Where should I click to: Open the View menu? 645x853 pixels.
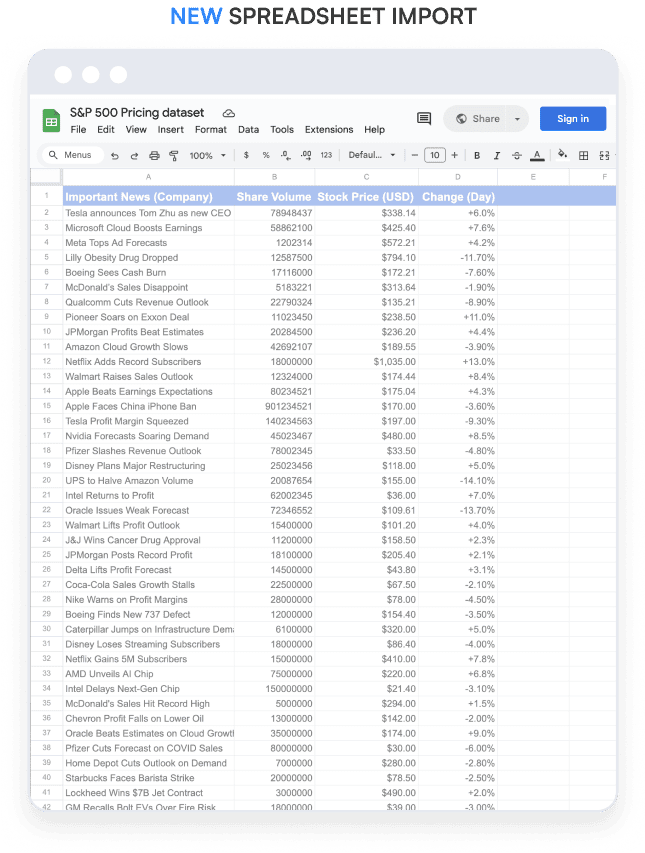pos(136,129)
